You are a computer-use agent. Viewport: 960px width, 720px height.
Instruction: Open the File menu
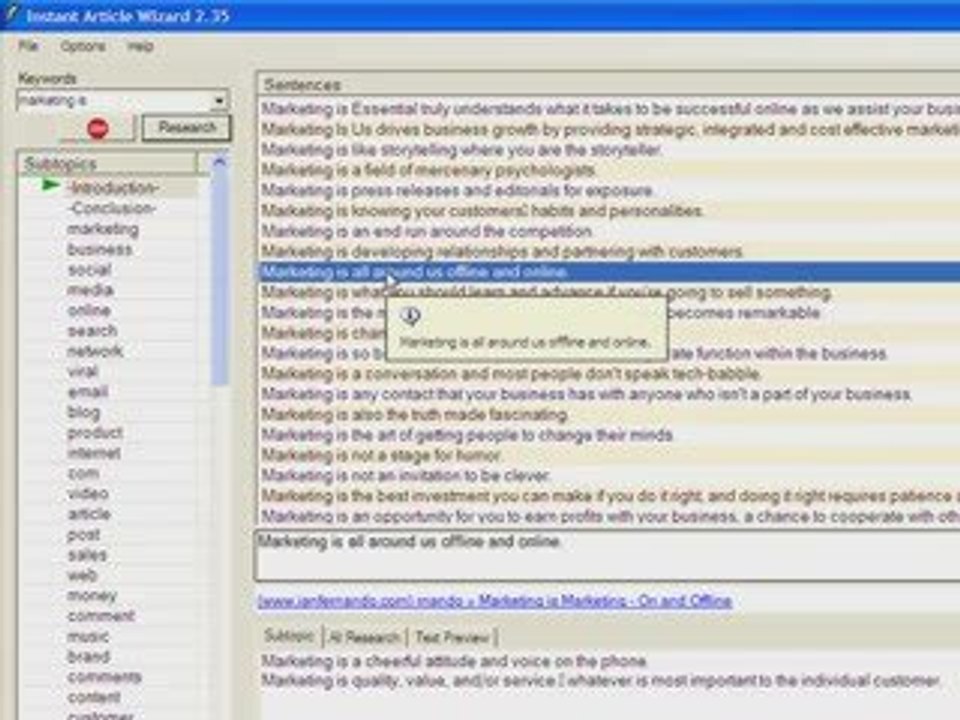[x=28, y=47]
